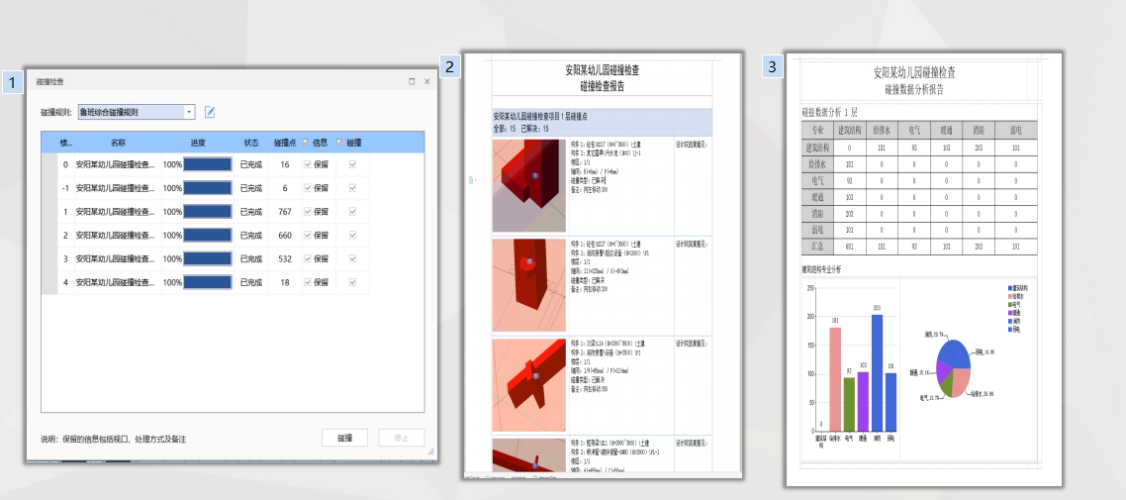Click the 名称 column header

[x=118, y=143]
